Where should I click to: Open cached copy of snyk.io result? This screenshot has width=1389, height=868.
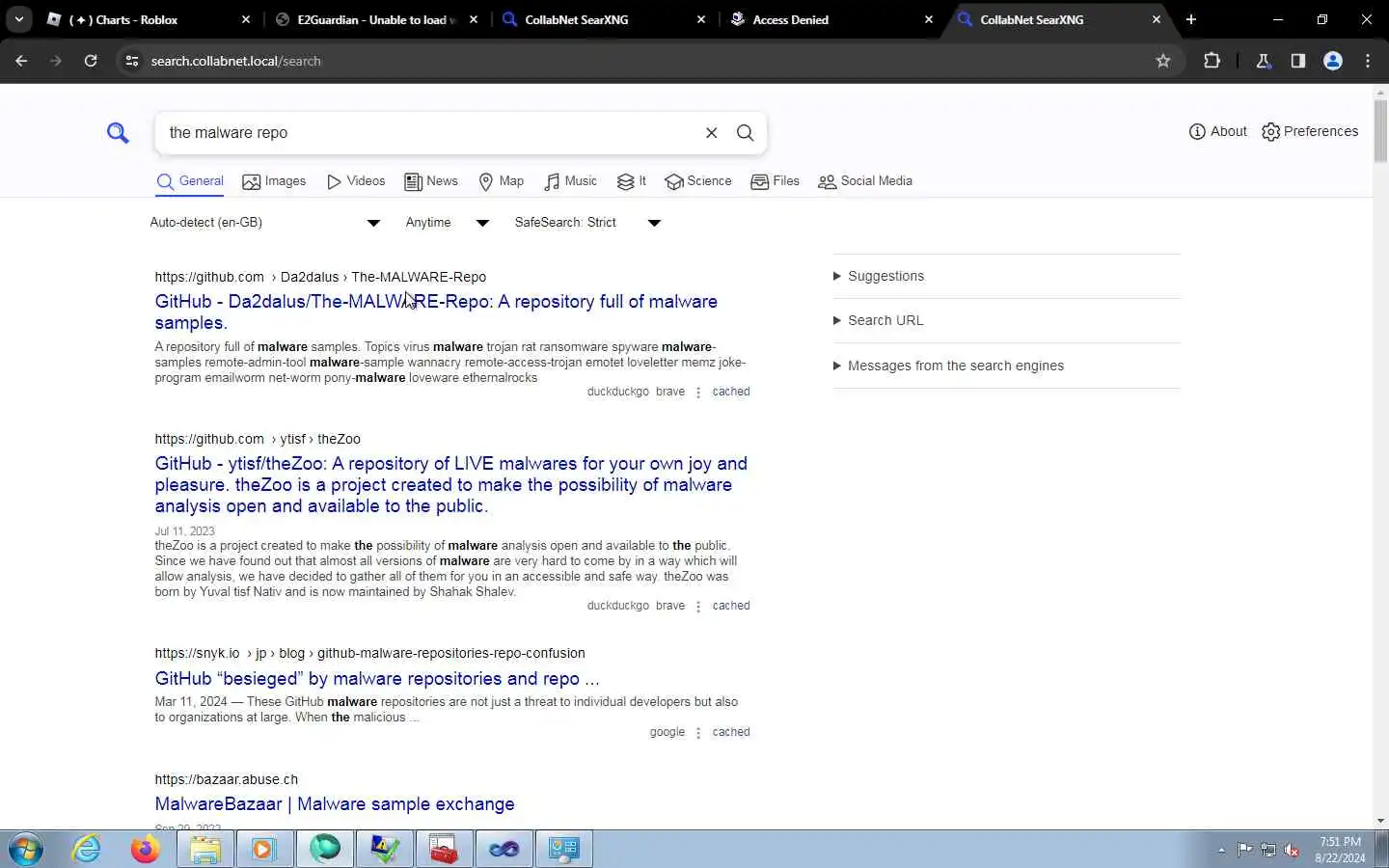click(x=731, y=732)
